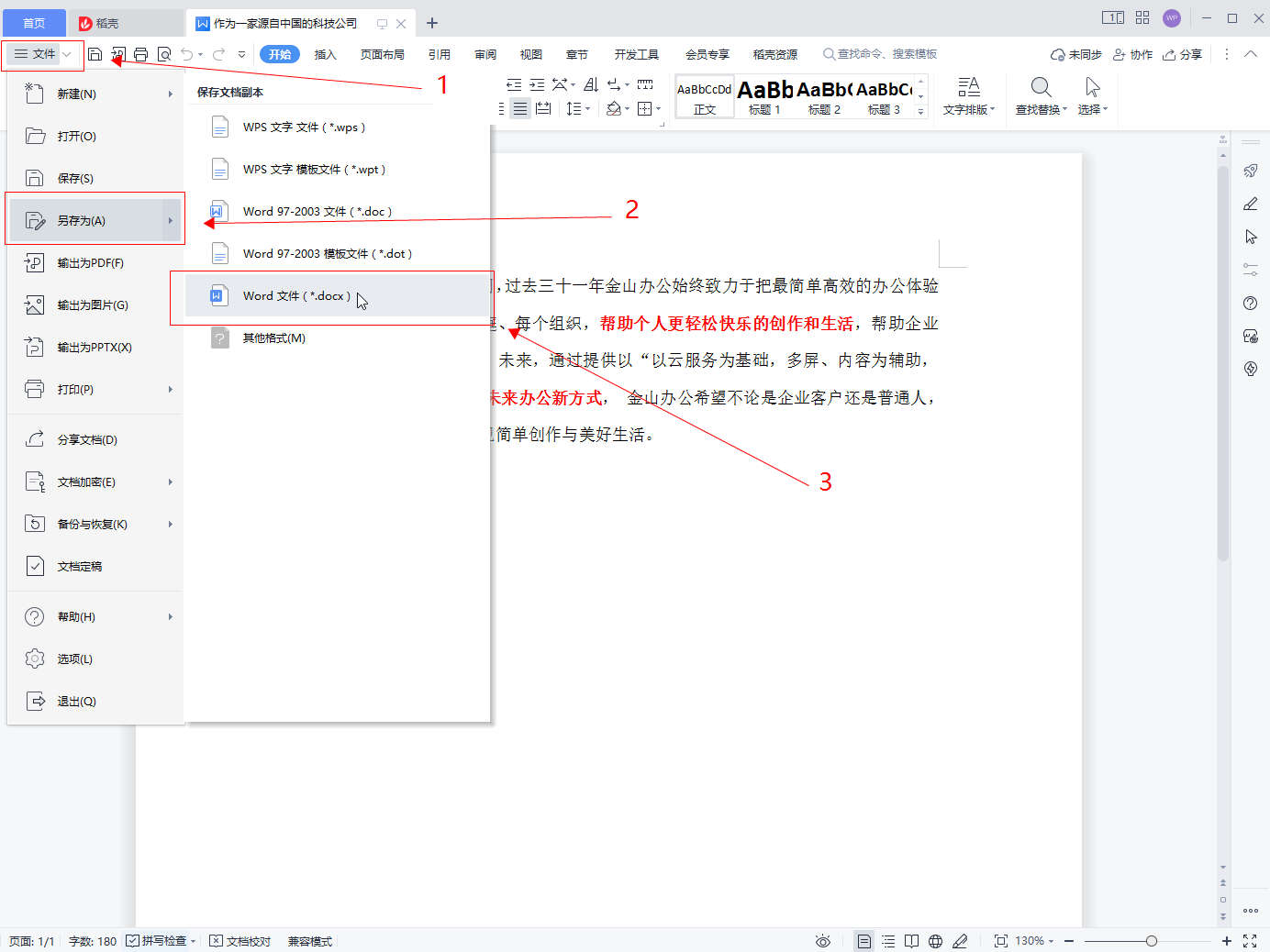Click 退出(Q) to exit
The image size is (1270, 952).
pyautogui.click(x=95, y=701)
